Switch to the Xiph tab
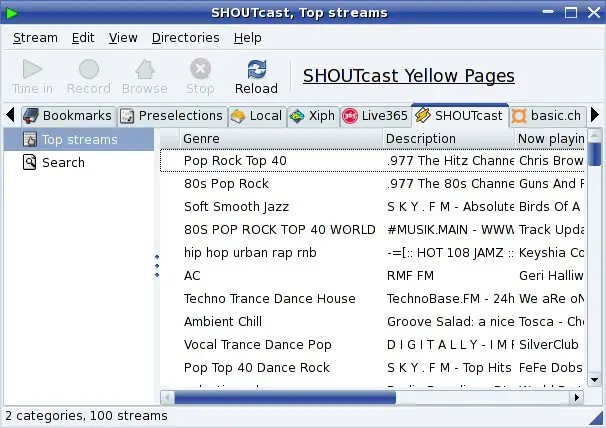Viewport: 606px width, 428px height. click(313, 116)
